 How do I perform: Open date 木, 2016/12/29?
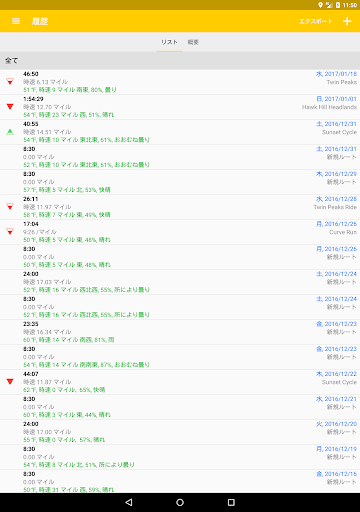pos(336,174)
